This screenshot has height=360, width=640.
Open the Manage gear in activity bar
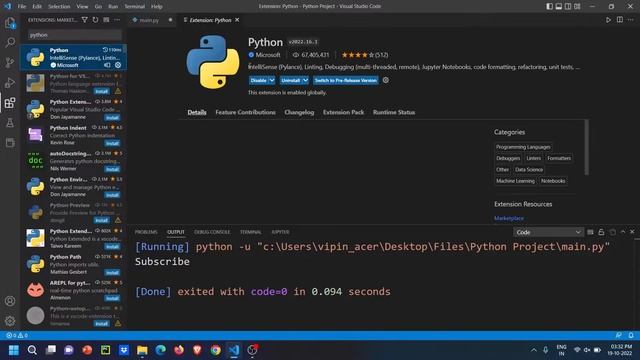10,321
